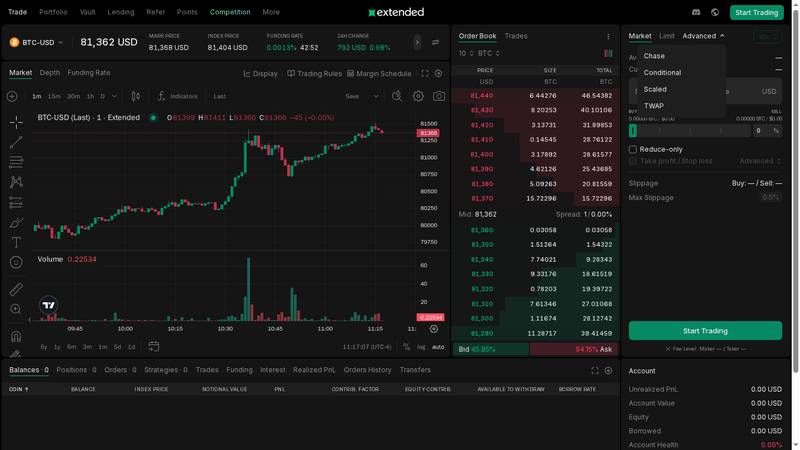Screen dimensions: 800x450
Task: Set chart range to 5d
Action: pos(117,347)
